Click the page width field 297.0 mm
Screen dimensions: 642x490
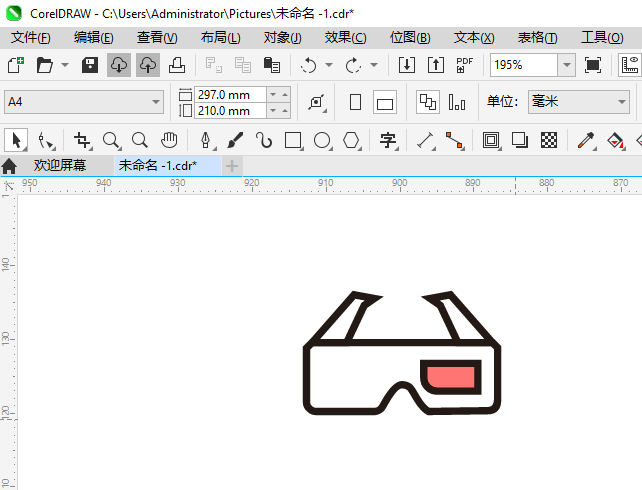231,95
